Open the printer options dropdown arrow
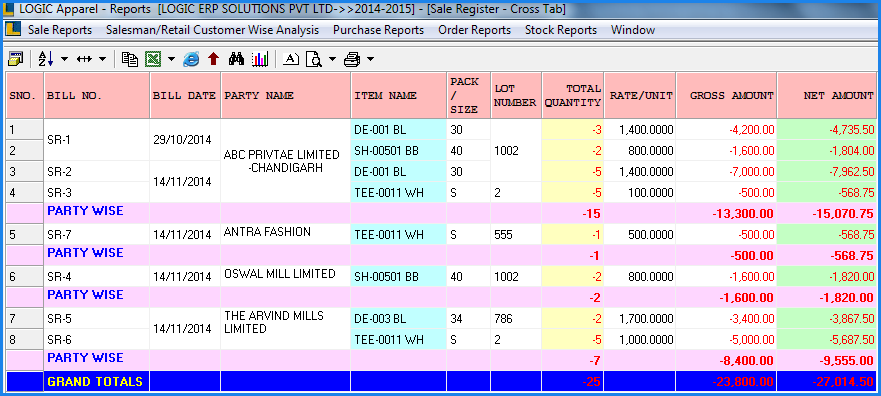The height and width of the screenshot is (396, 881). click(x=370, y=58)
